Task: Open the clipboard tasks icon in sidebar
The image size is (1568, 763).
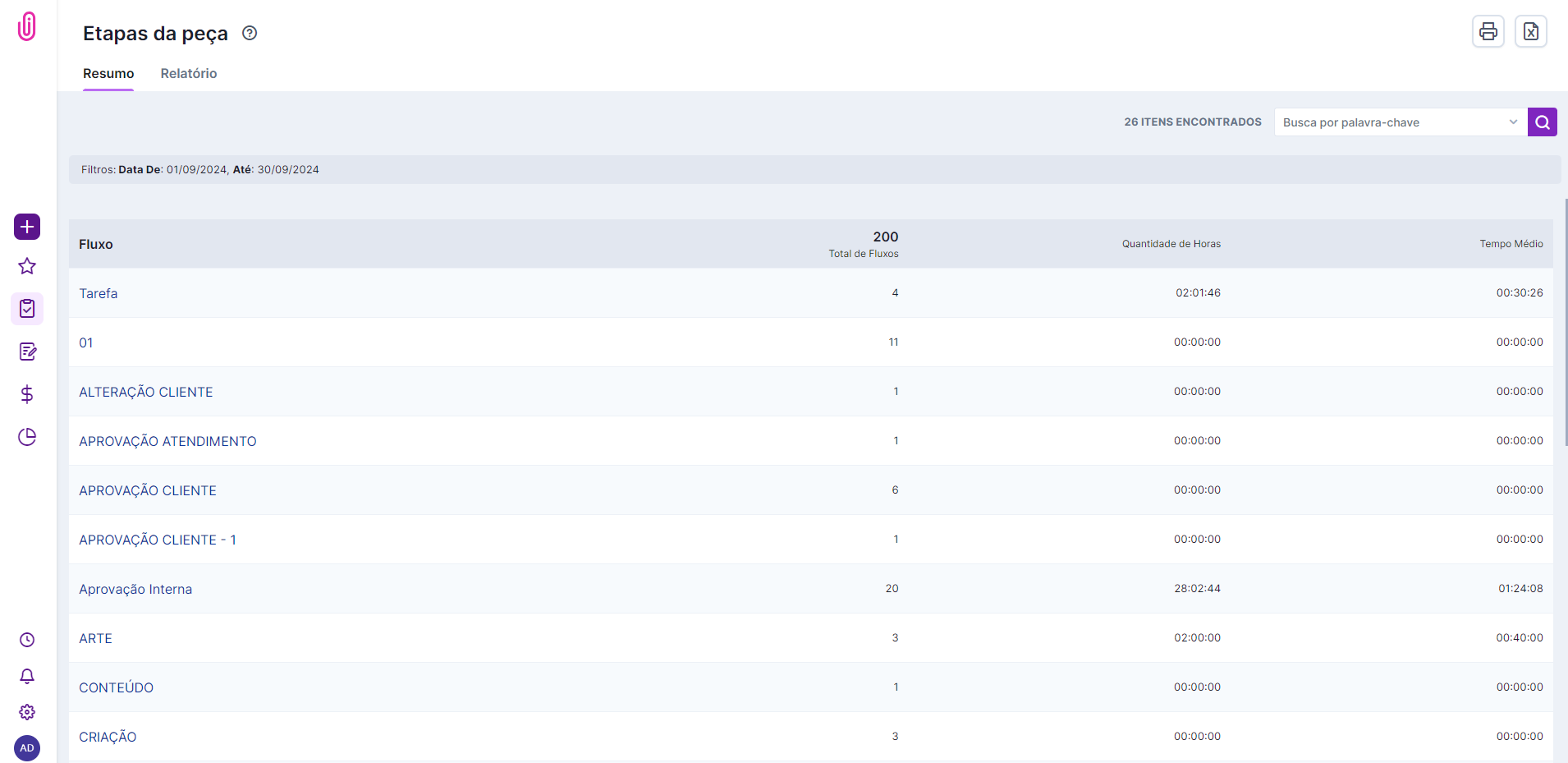Action: click(x=27, y=309)
